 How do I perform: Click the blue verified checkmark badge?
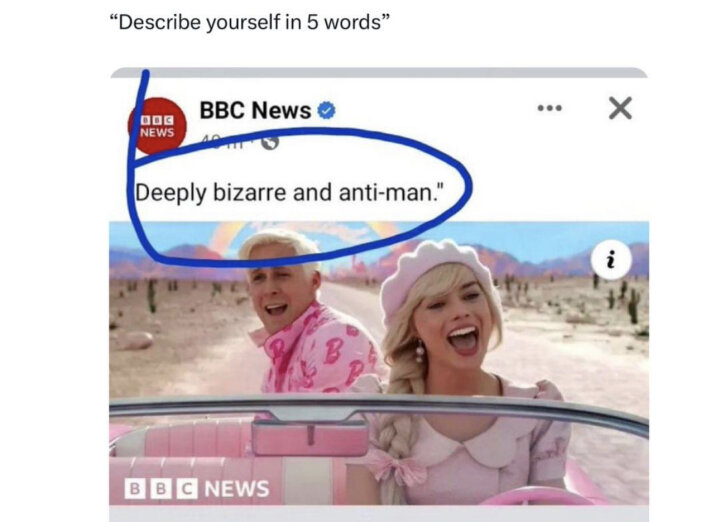point(326,110)
